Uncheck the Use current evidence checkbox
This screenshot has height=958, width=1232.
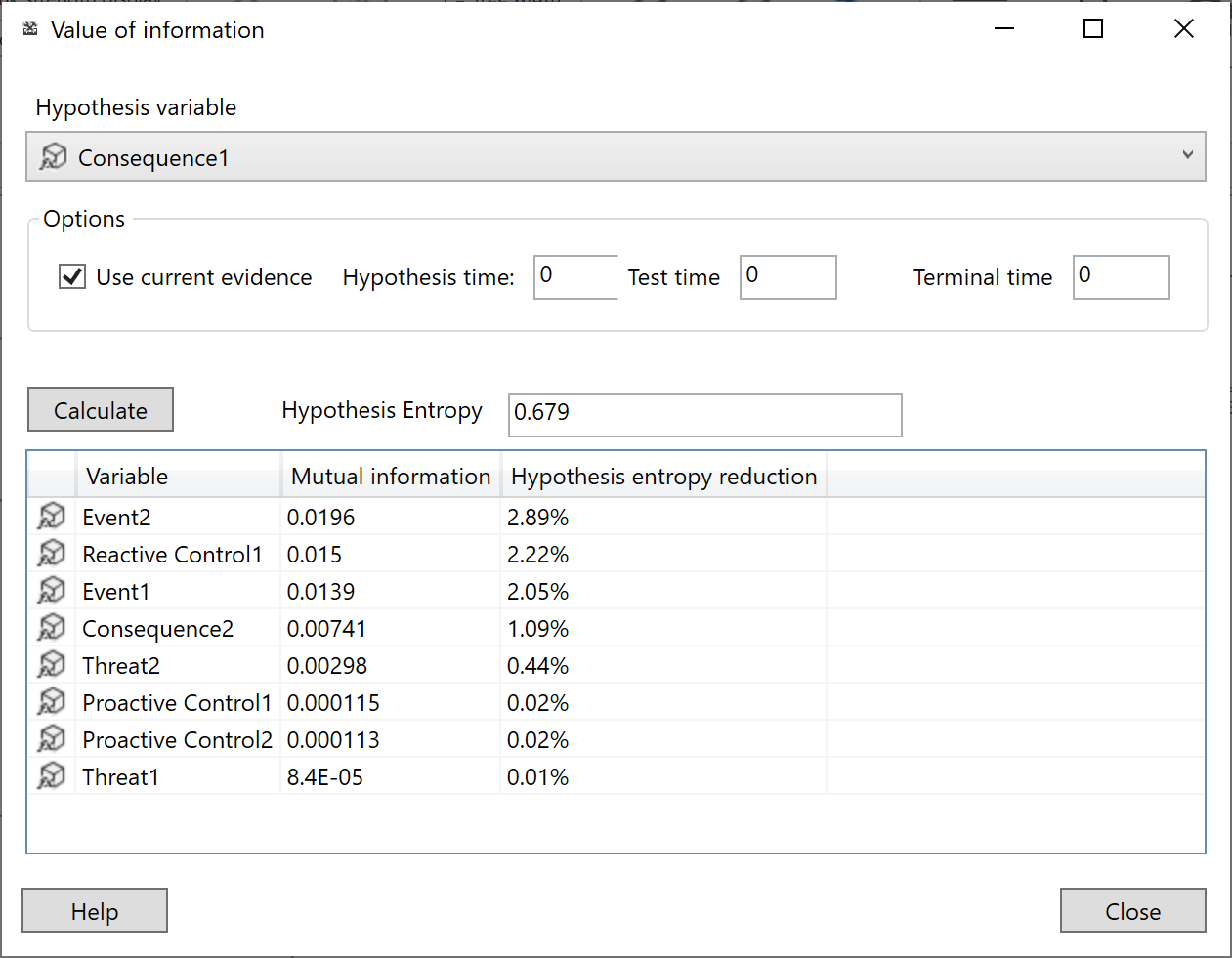[x=72, y=277]
